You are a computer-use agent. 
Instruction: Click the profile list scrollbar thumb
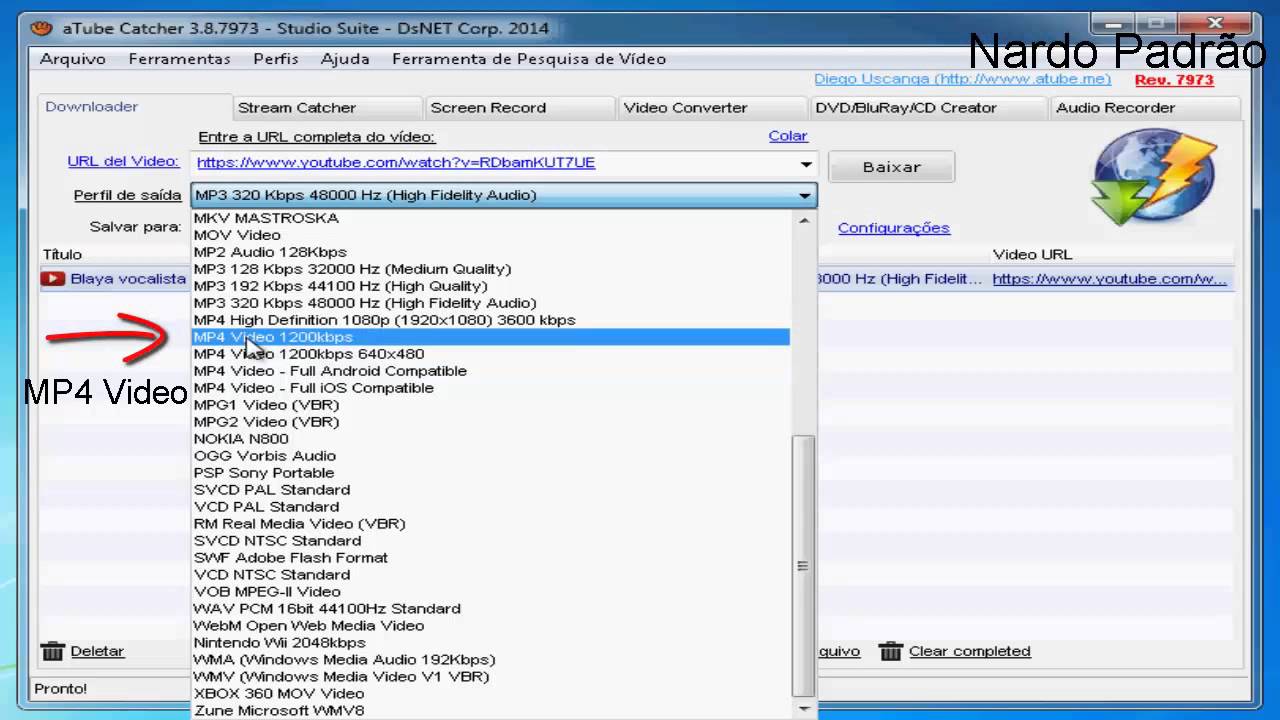[804, 566]
